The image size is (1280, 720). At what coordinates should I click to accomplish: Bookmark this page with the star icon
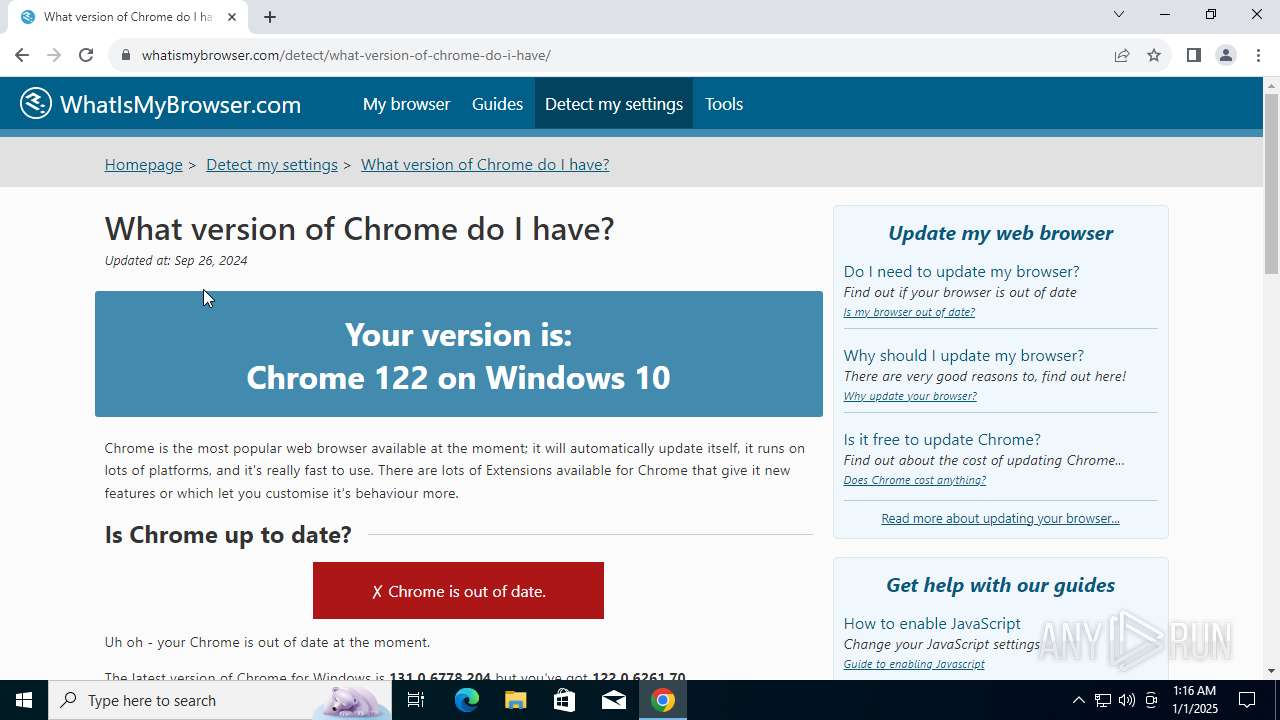pyautogui.click(x=1154, y=55)
